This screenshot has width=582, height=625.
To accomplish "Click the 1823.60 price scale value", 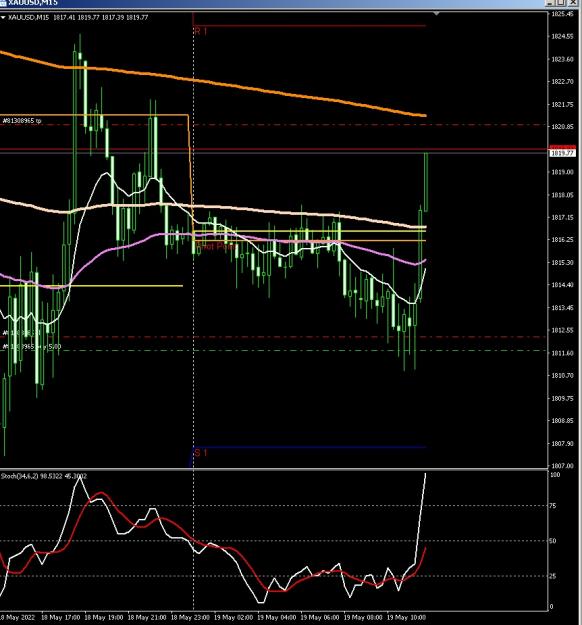I will click(x=562, y=59).
